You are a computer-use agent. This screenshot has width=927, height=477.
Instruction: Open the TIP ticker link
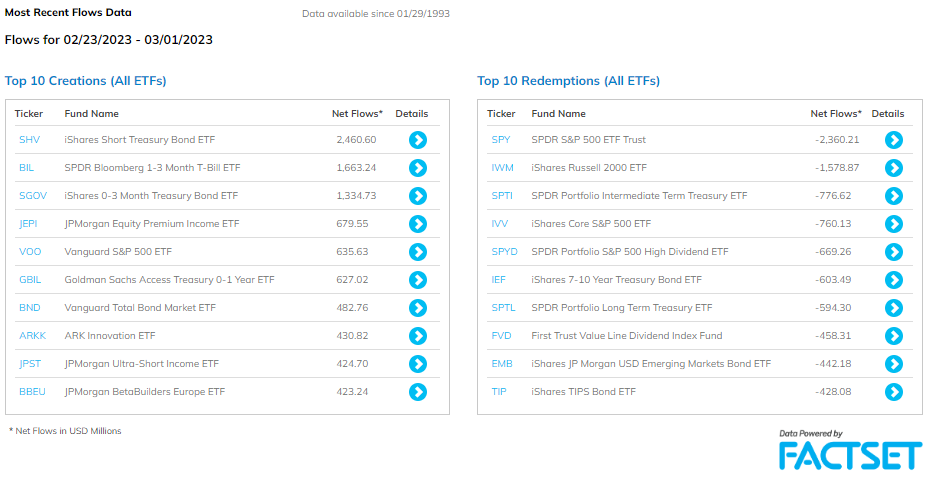[499, 392]
